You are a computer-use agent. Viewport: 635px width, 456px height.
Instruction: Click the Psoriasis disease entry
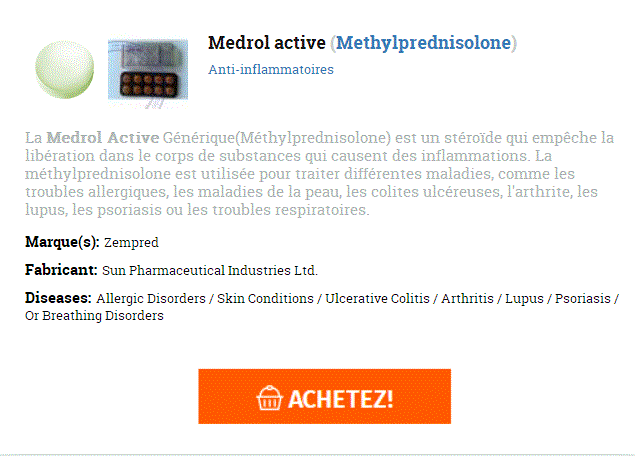coord(582,299)
